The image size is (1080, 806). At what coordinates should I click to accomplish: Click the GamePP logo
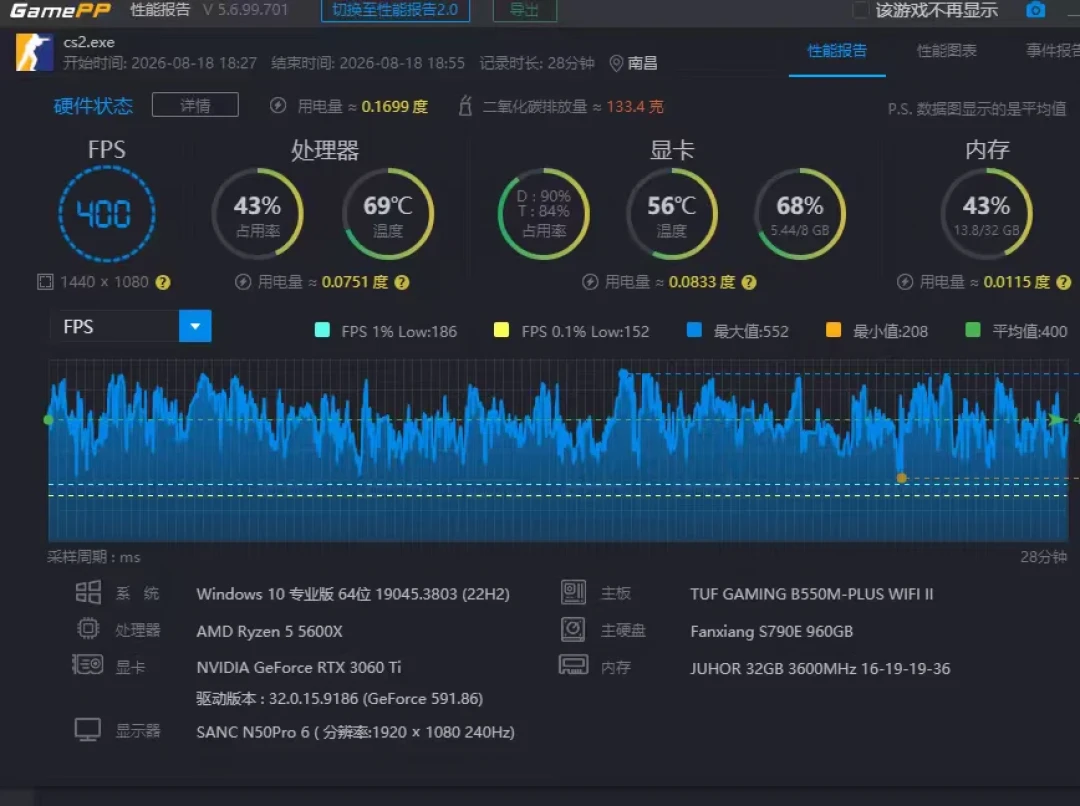coord(60,10)
